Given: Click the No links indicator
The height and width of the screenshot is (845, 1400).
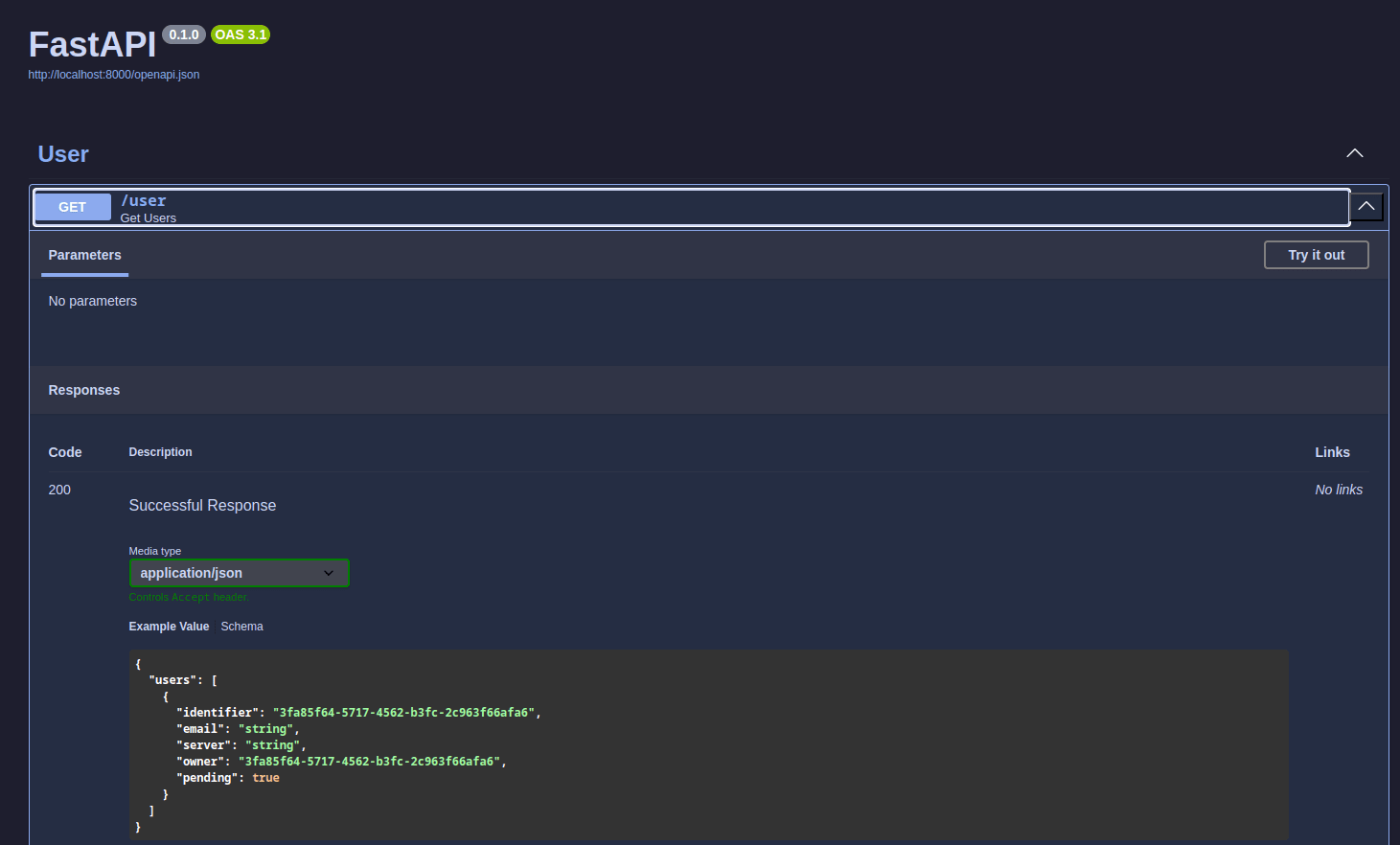Looking at the screenshot, I should 1339,490.
